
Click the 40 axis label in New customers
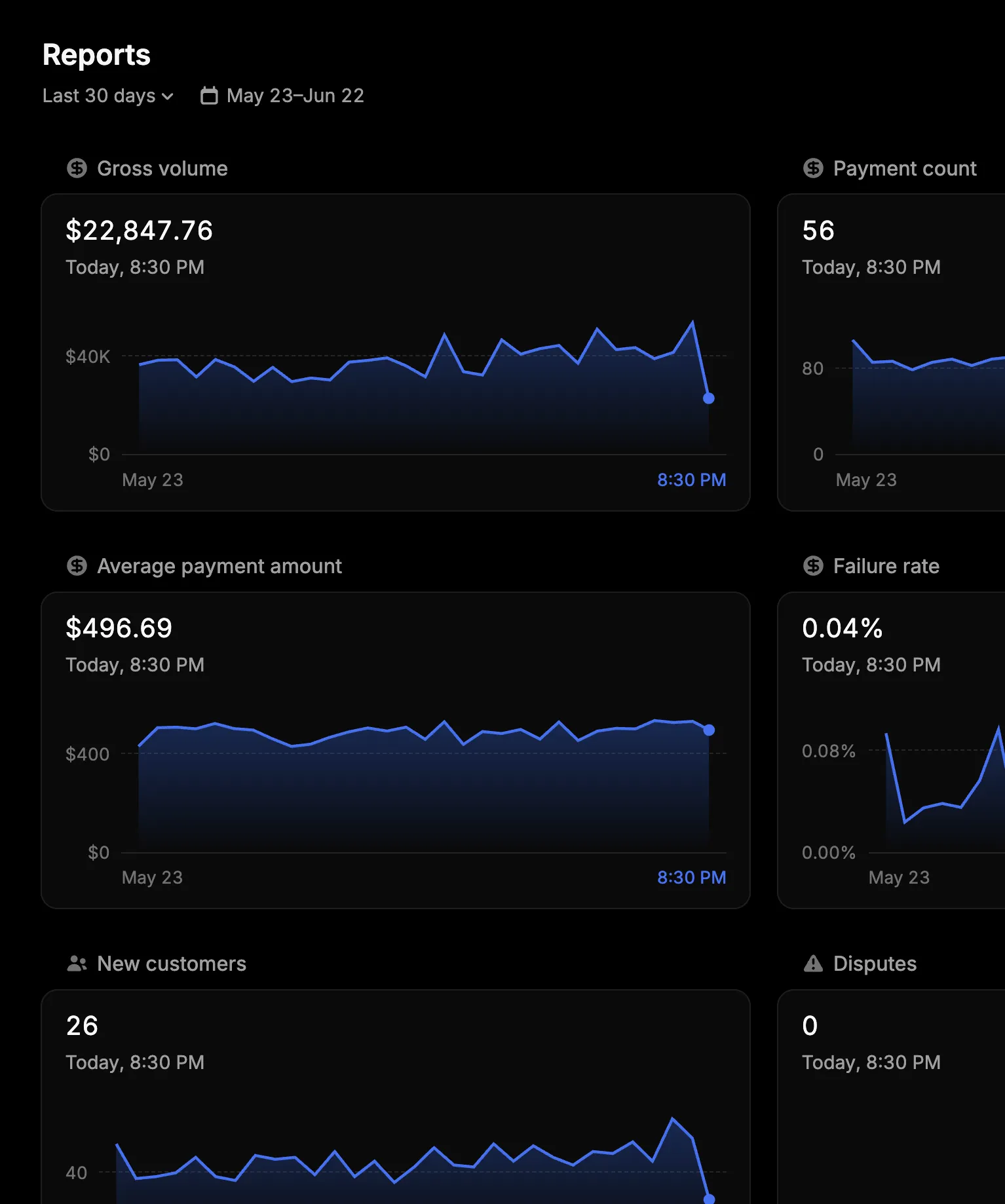pos(77,1173)
